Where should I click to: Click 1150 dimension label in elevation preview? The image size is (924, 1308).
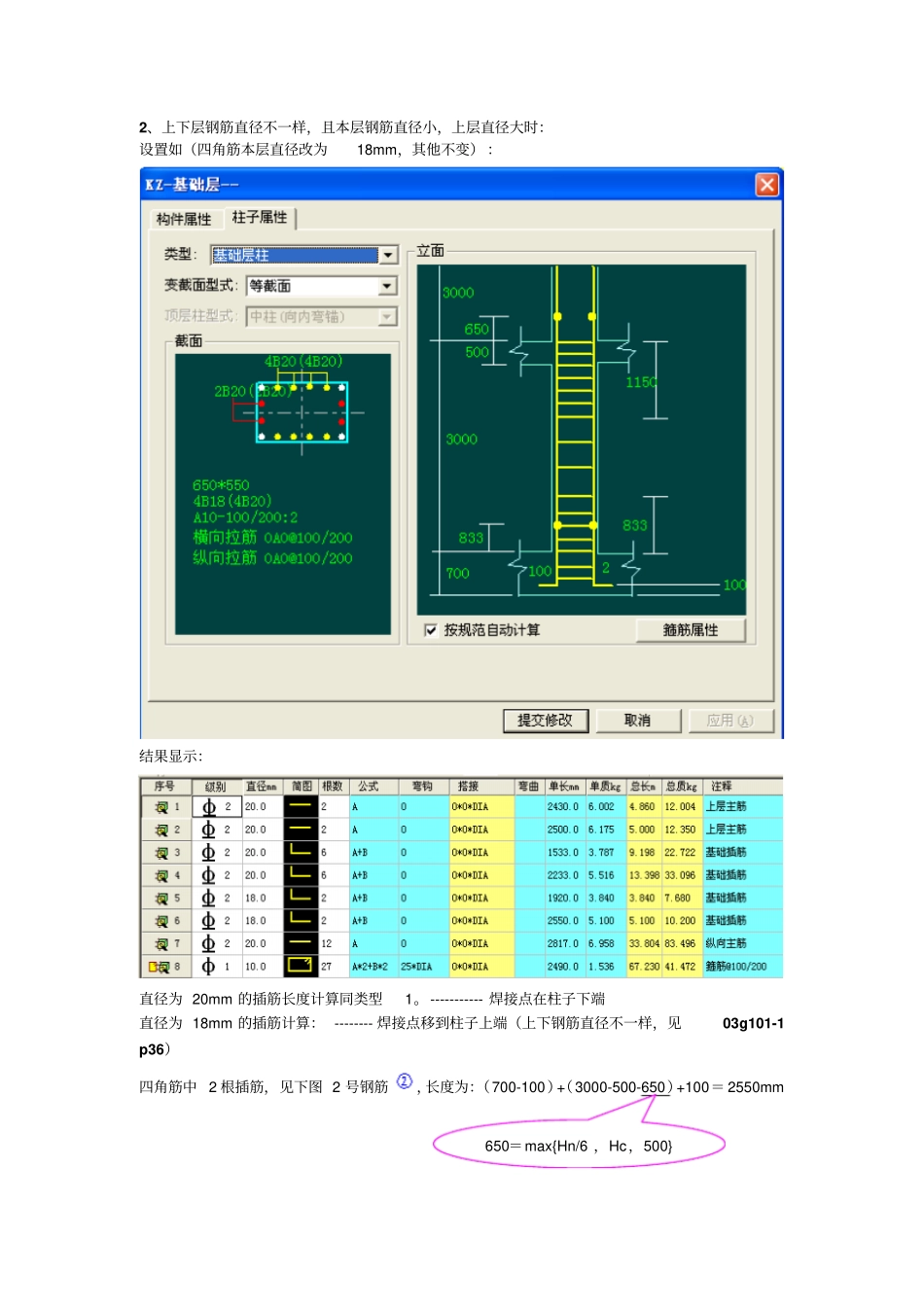coord(641,382)
